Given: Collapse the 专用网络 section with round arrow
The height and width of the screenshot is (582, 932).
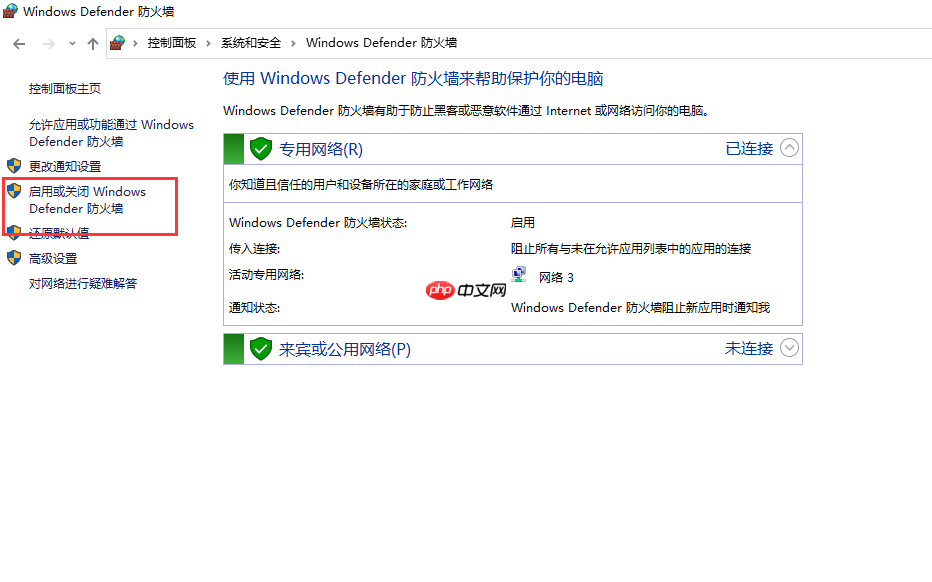Looking at the screenshot, I should coord(789,147).
